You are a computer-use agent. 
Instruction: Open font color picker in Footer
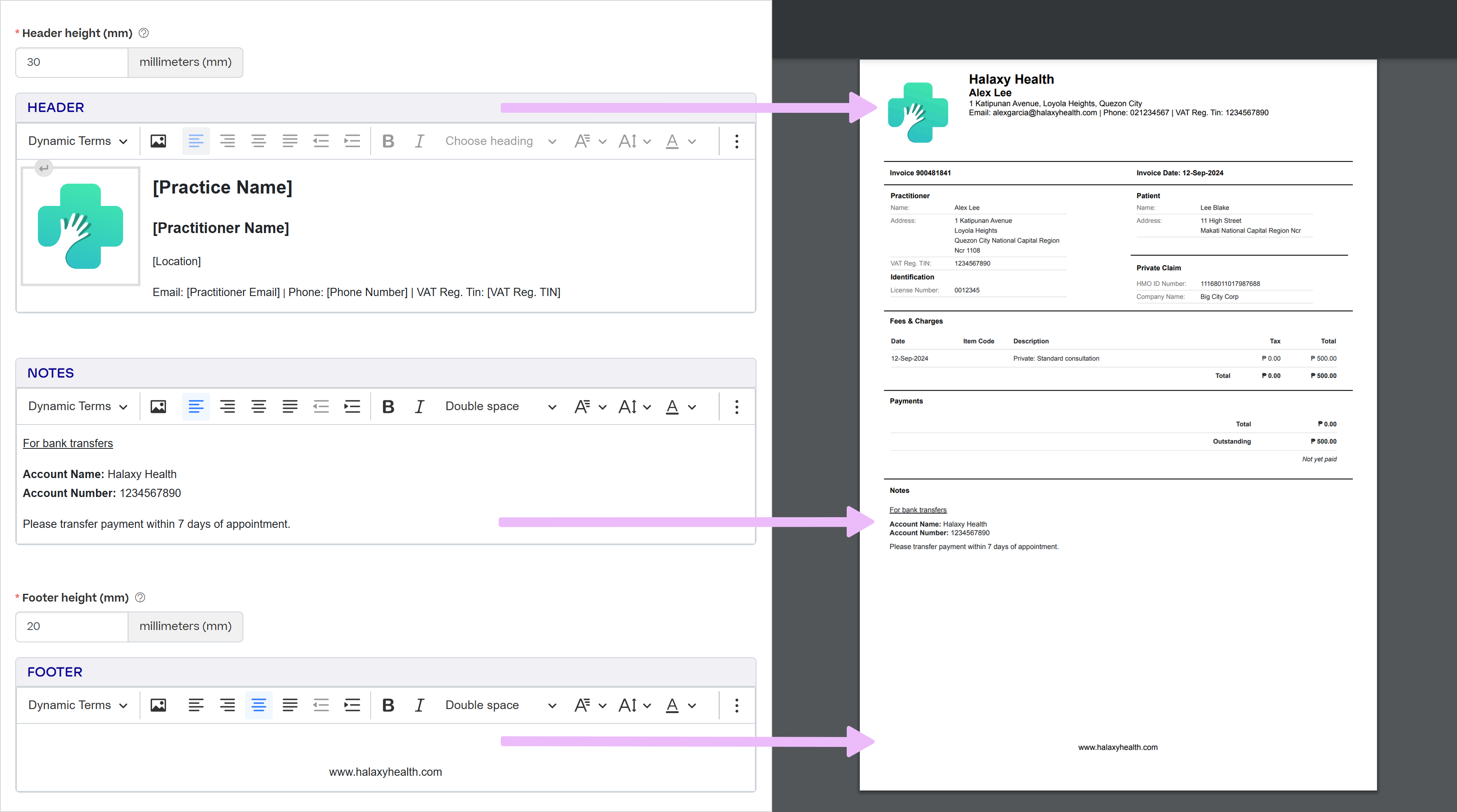click(680, 705)
